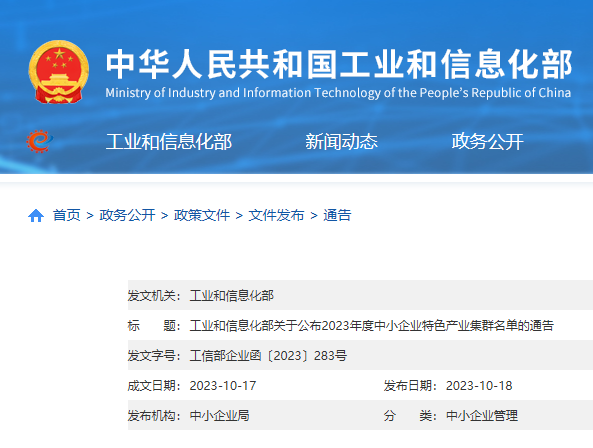Open 文件发布 breadcrumb link
Viewport: 593px width, 448px height.
pos(276,215)
